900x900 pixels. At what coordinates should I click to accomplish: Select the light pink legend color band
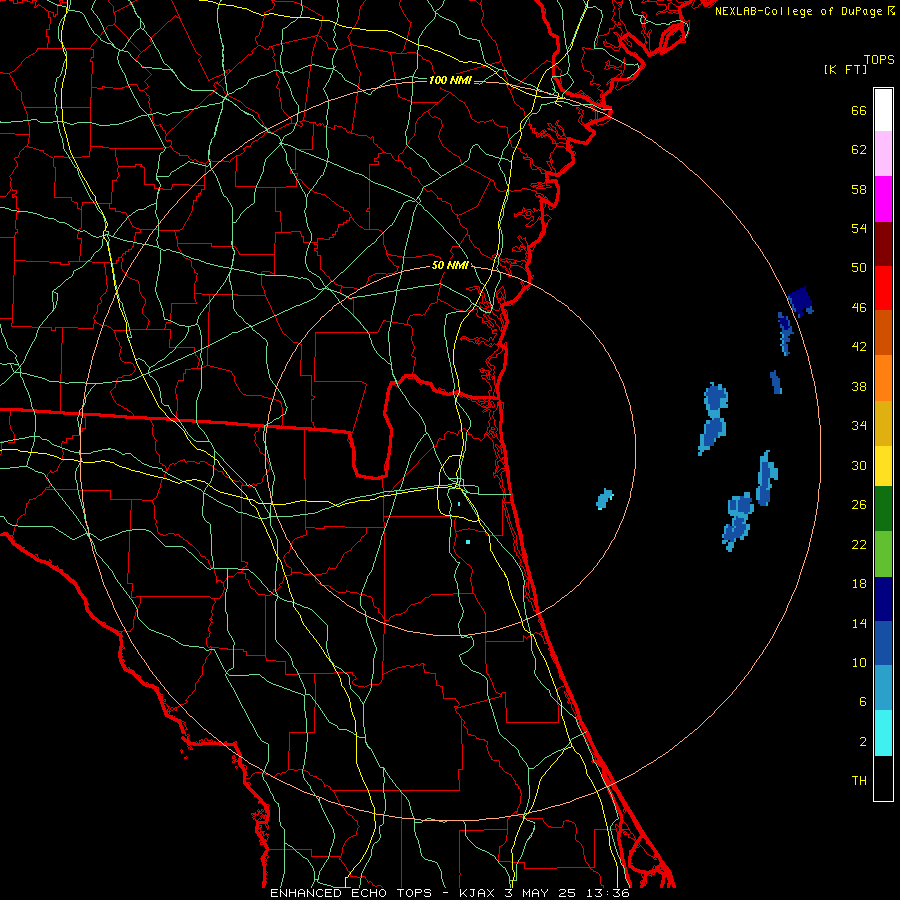(x=883, y=153)
